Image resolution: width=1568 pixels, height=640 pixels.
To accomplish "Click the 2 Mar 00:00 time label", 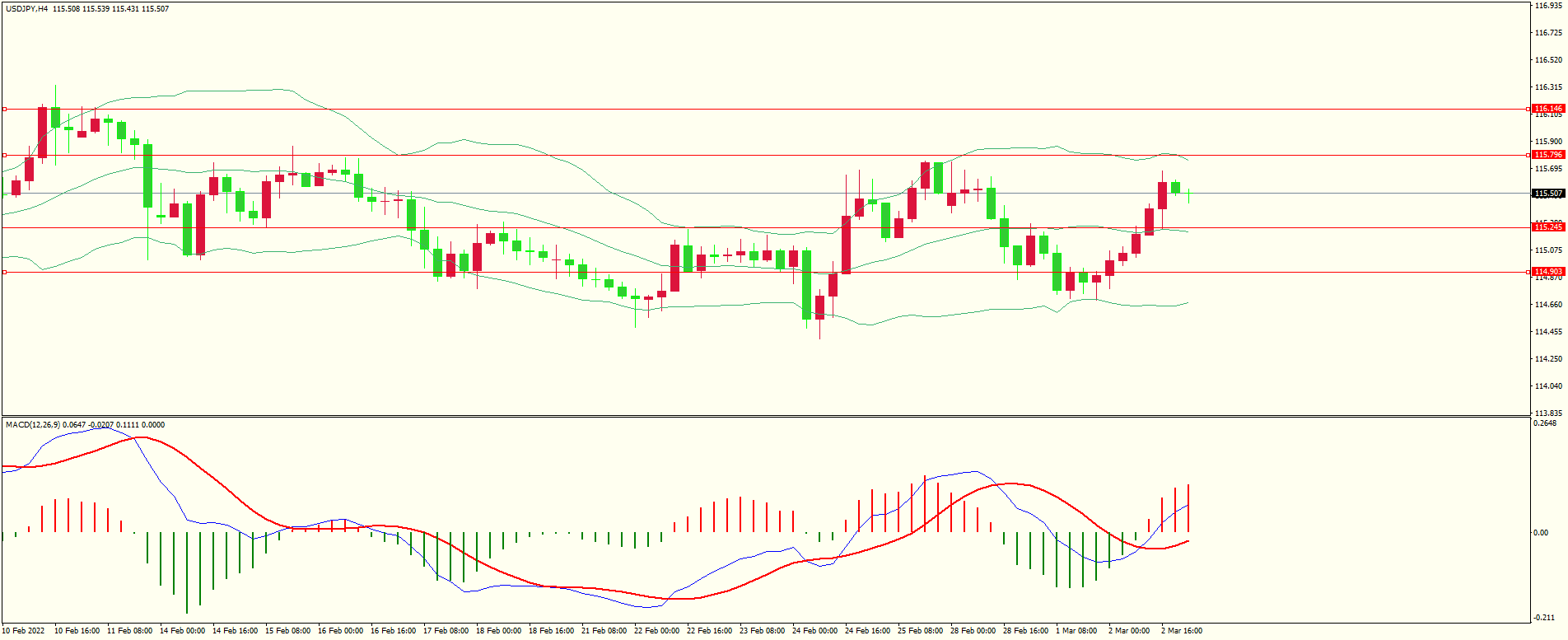I will tap(1129, 631).
